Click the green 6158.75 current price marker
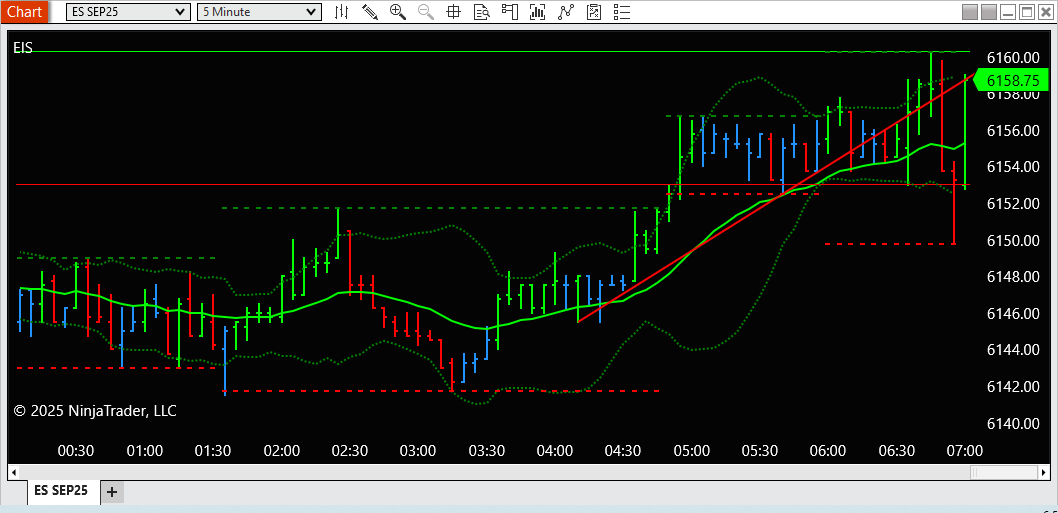The height and width of the screenshot is (513, 1058). [x=1013, y=80]
